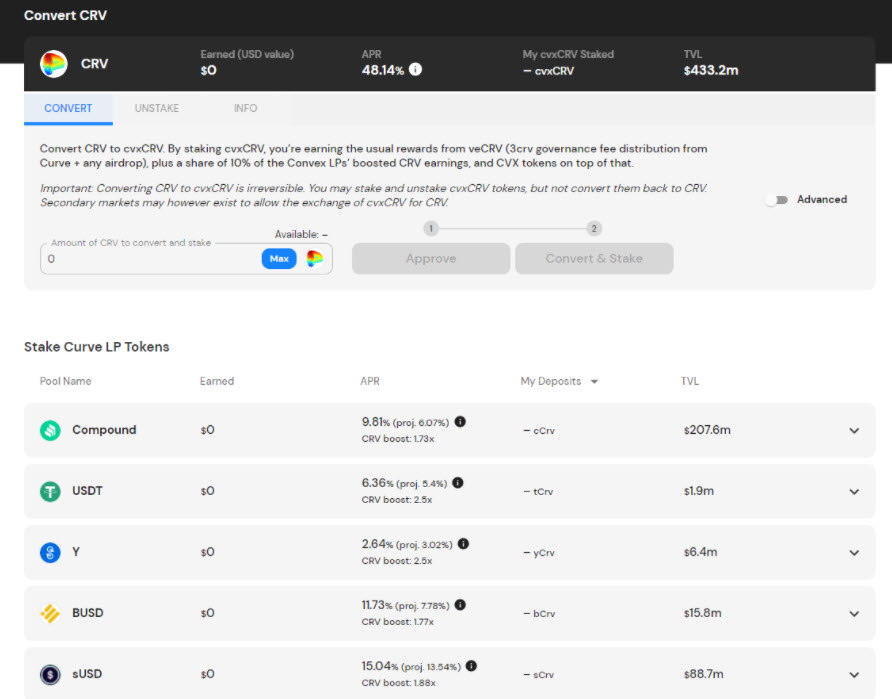Click the APR column header in pool table
Viewport: 892px width, 699px height.
tap(370, 381)
